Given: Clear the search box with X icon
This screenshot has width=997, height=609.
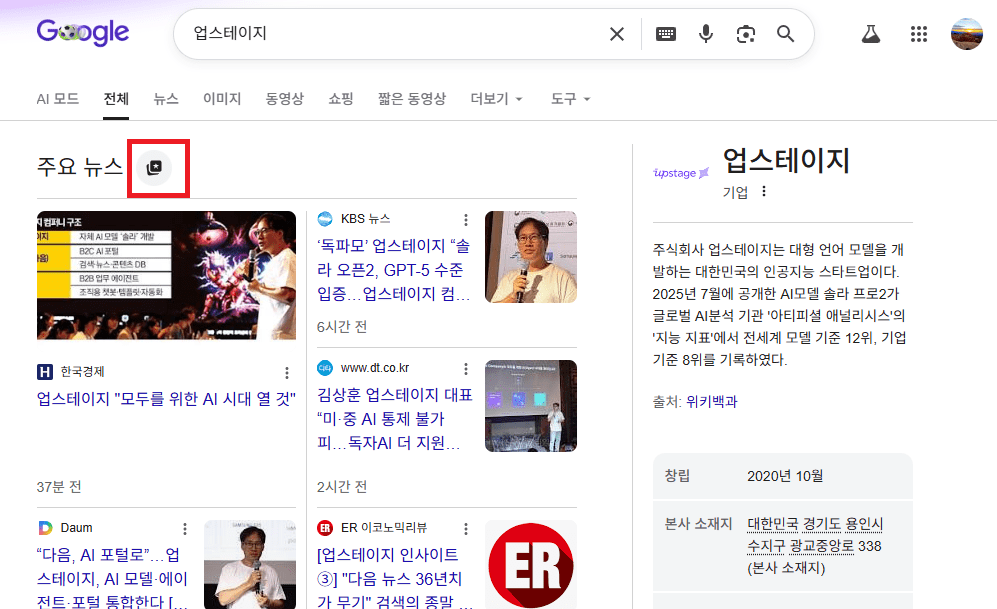Looking at the screenshot, I should pos(617,34).
